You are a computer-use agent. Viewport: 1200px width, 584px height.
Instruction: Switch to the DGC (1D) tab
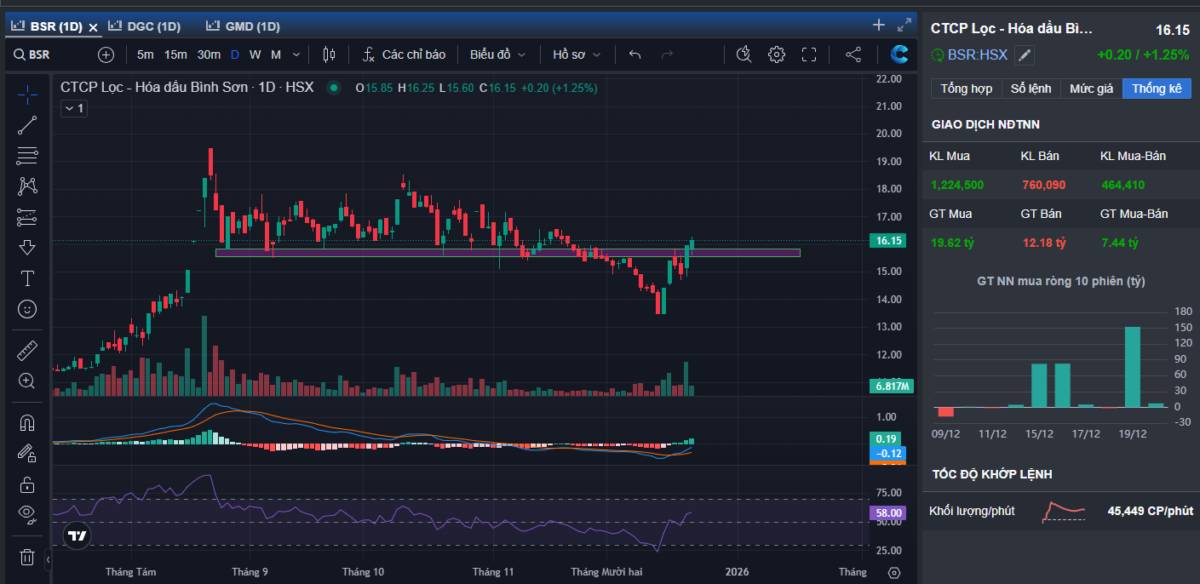(x=145, y=26)
